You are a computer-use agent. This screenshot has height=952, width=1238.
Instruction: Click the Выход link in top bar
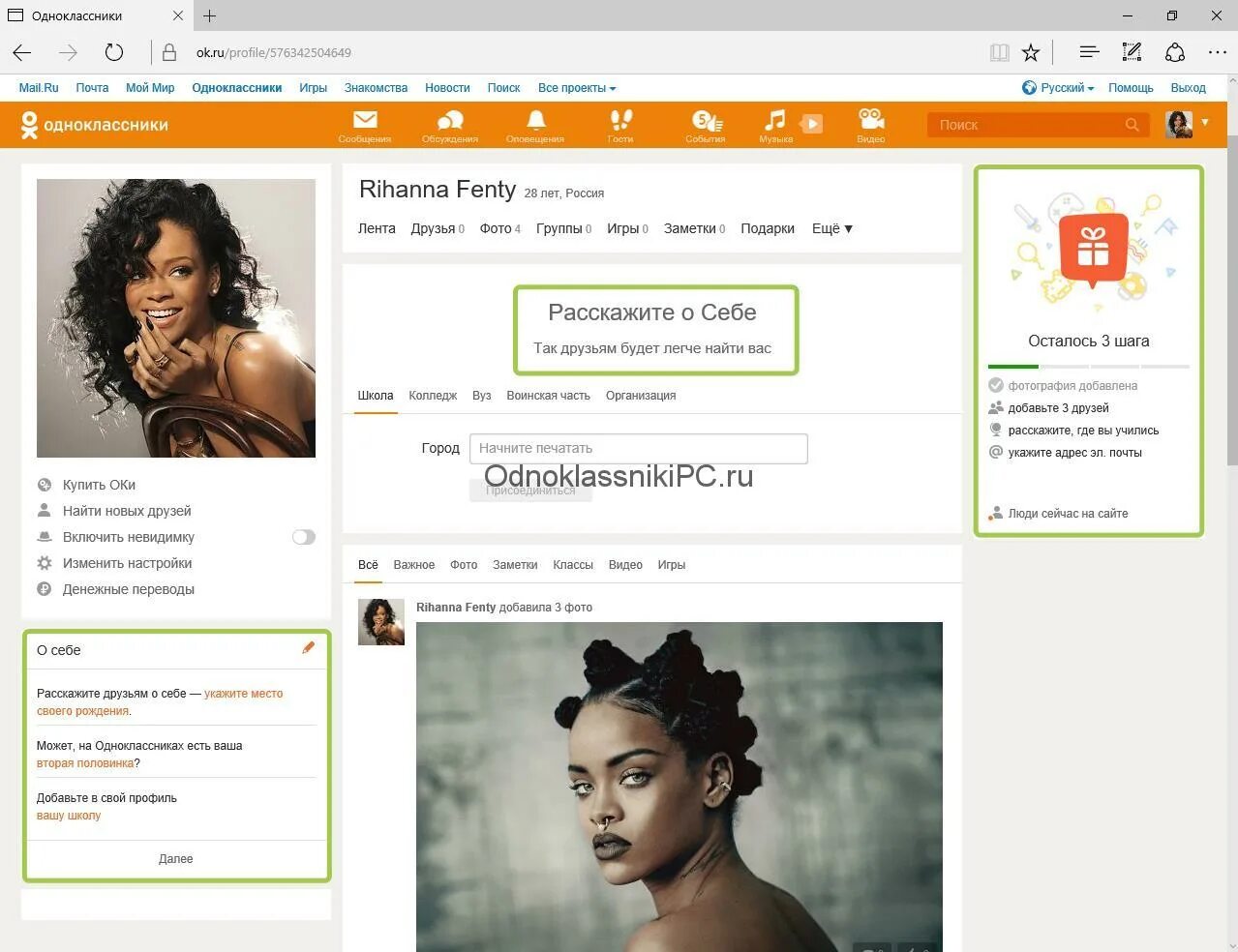(x=1189, y=88)
